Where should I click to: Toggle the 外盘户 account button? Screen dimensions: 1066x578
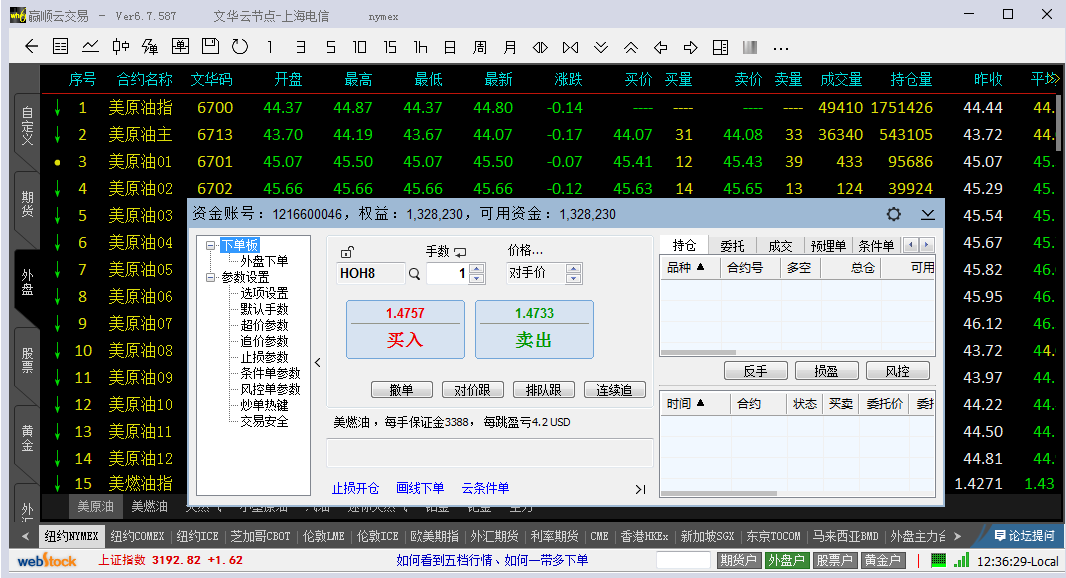(786, 561)
